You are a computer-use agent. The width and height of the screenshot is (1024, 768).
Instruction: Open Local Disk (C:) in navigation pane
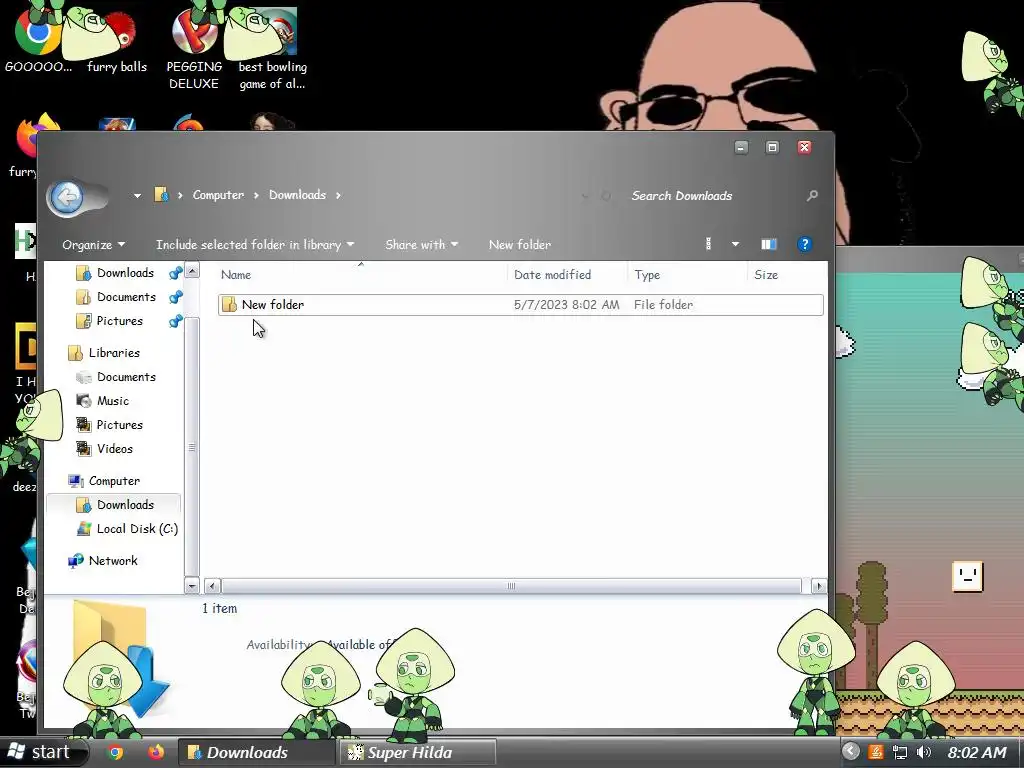pos(137,529)
